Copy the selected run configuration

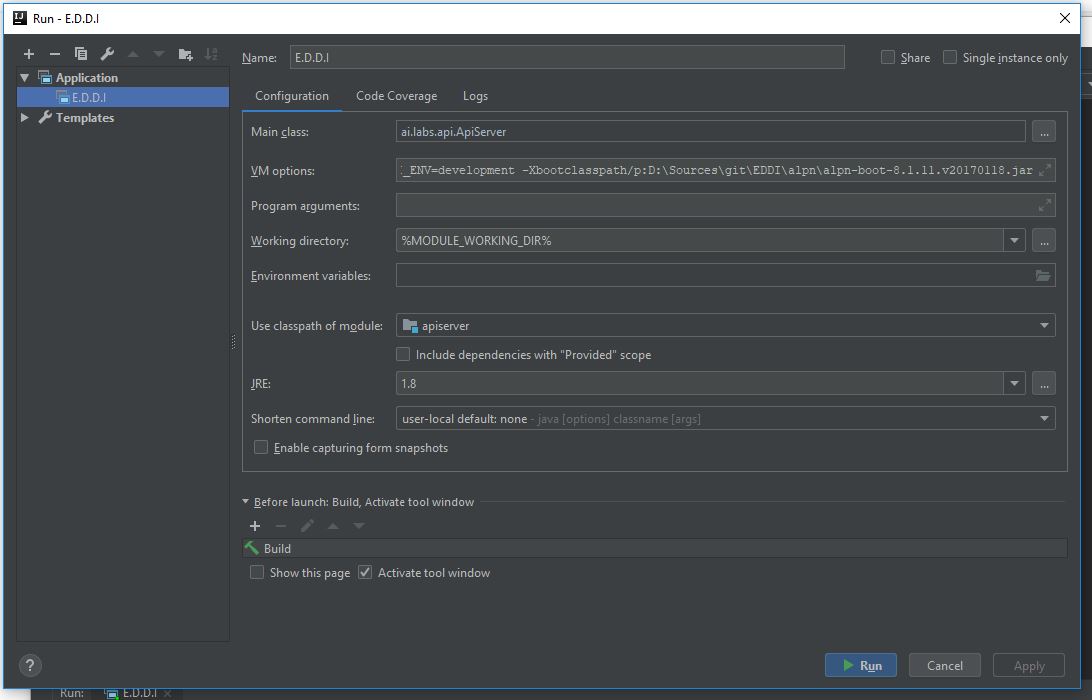81,54
